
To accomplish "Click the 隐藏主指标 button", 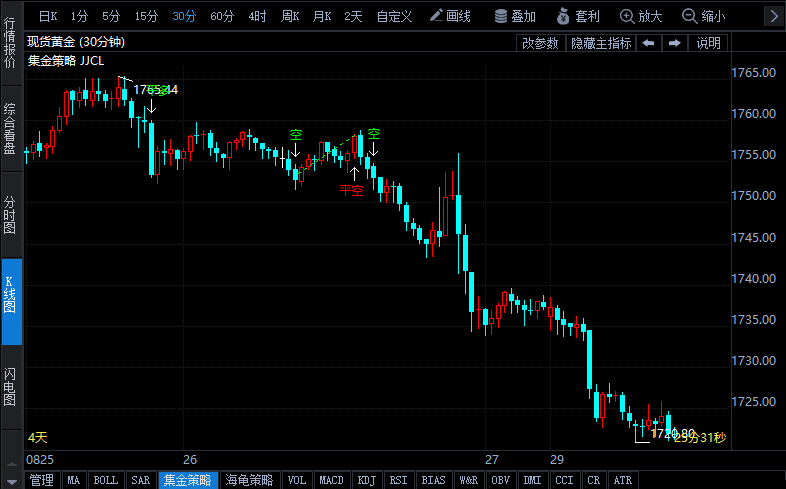I will click(x=601, y=43).
